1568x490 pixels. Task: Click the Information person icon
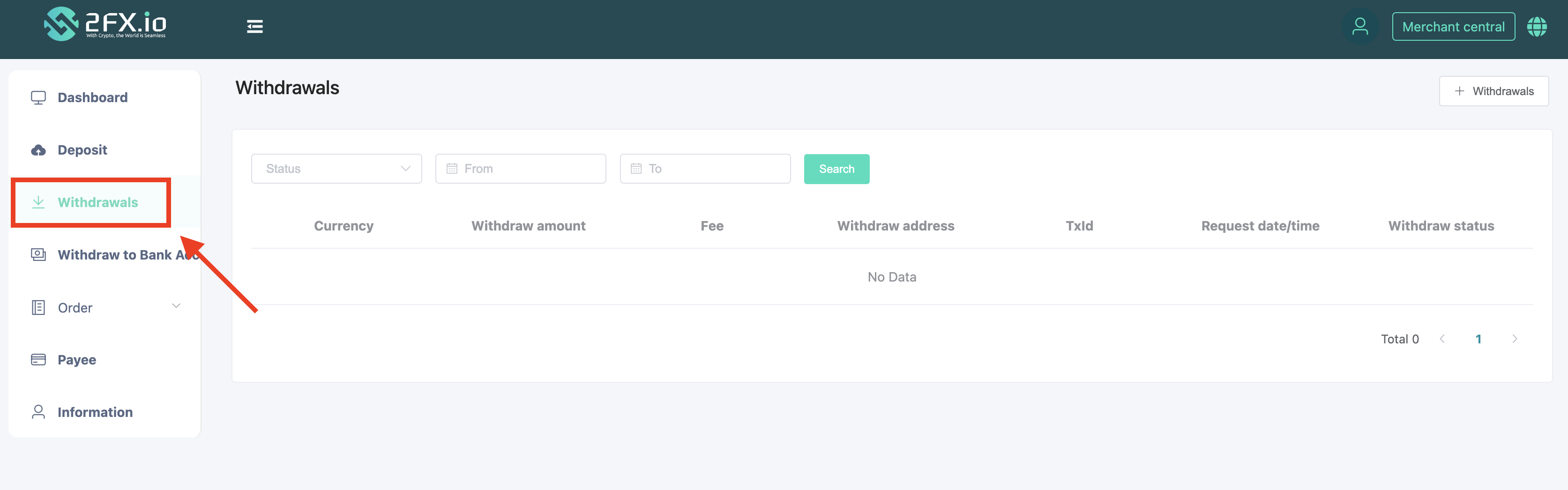coord(38,412)
